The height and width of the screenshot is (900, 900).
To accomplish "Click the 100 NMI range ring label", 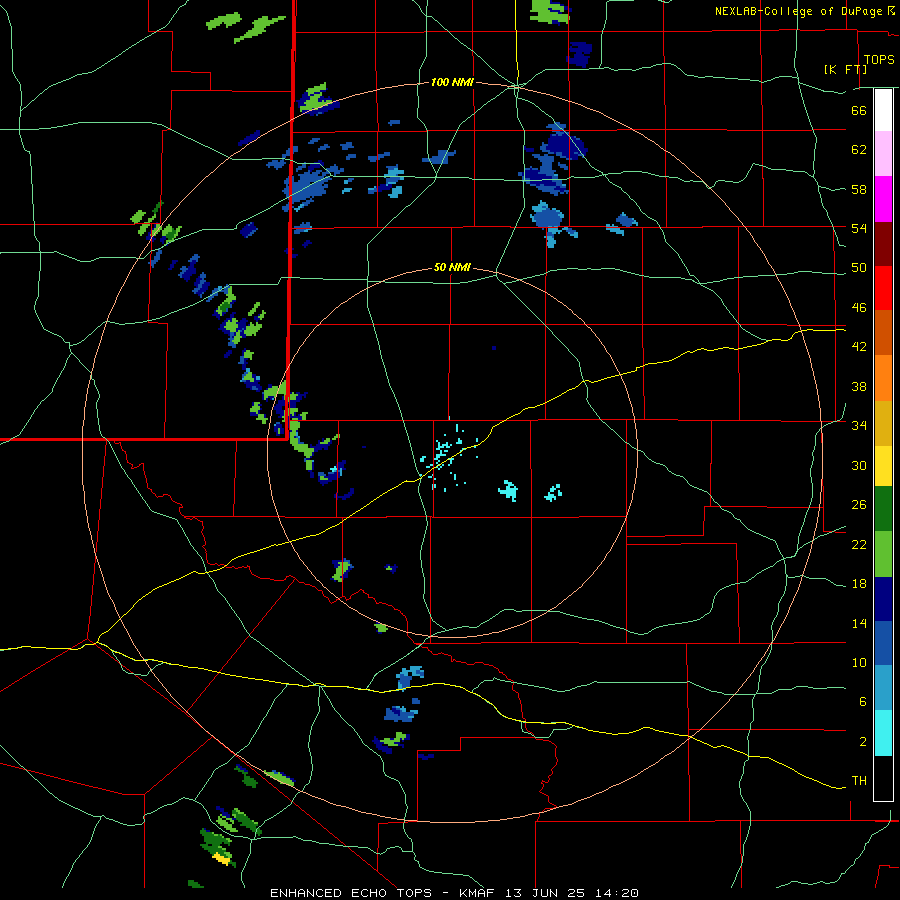I will pos(452,83).
